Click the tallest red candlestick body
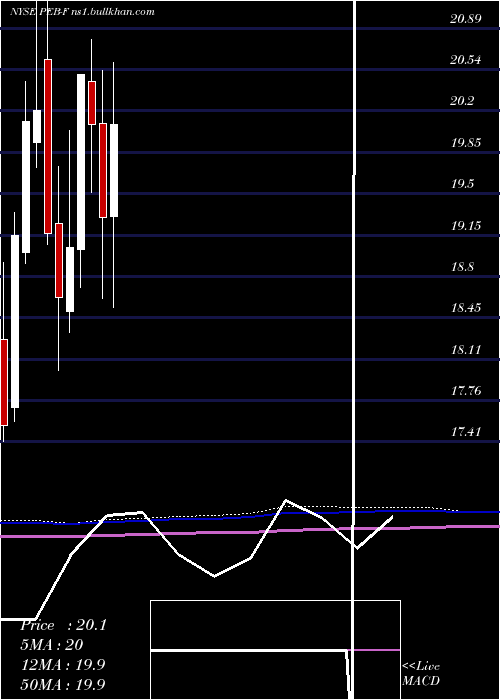Screen dimensions: 500x700 point(48,146)
